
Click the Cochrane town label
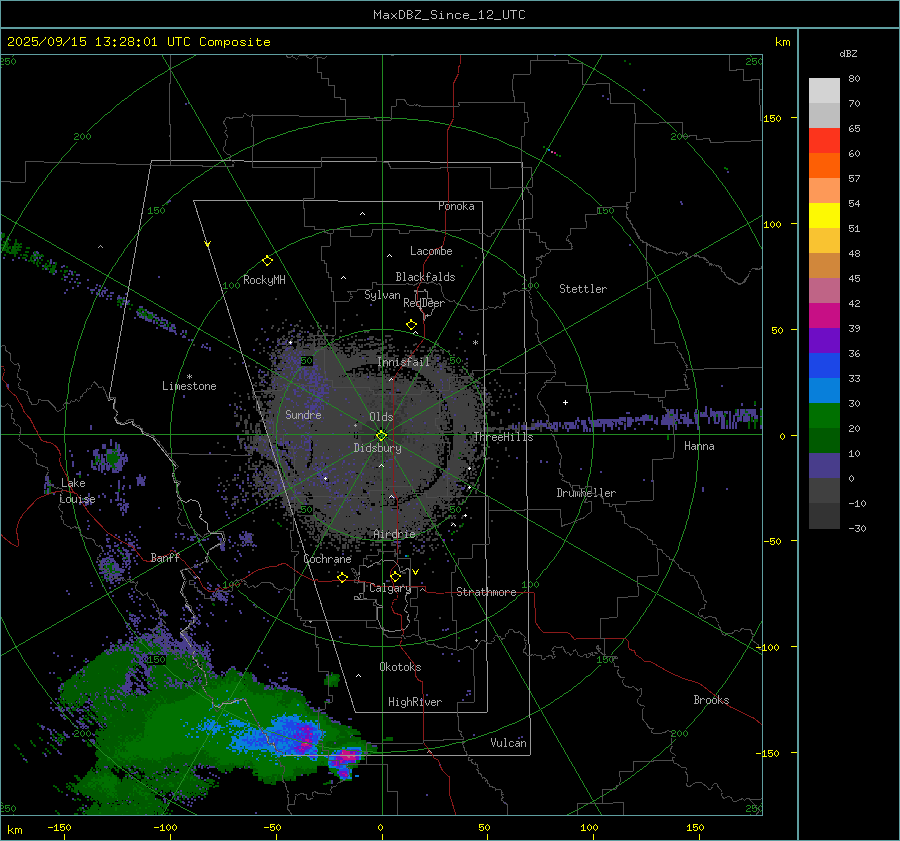pyautogui.click(x=327, y=559)
